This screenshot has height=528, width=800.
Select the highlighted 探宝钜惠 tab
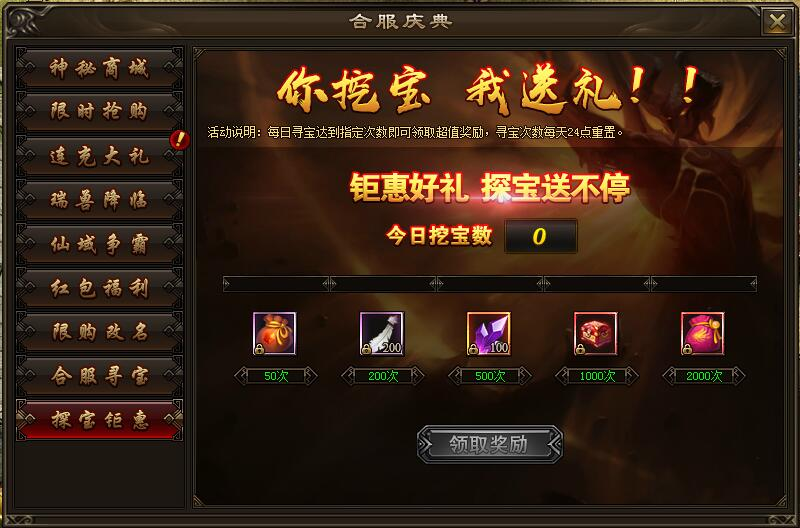(99, 420)
